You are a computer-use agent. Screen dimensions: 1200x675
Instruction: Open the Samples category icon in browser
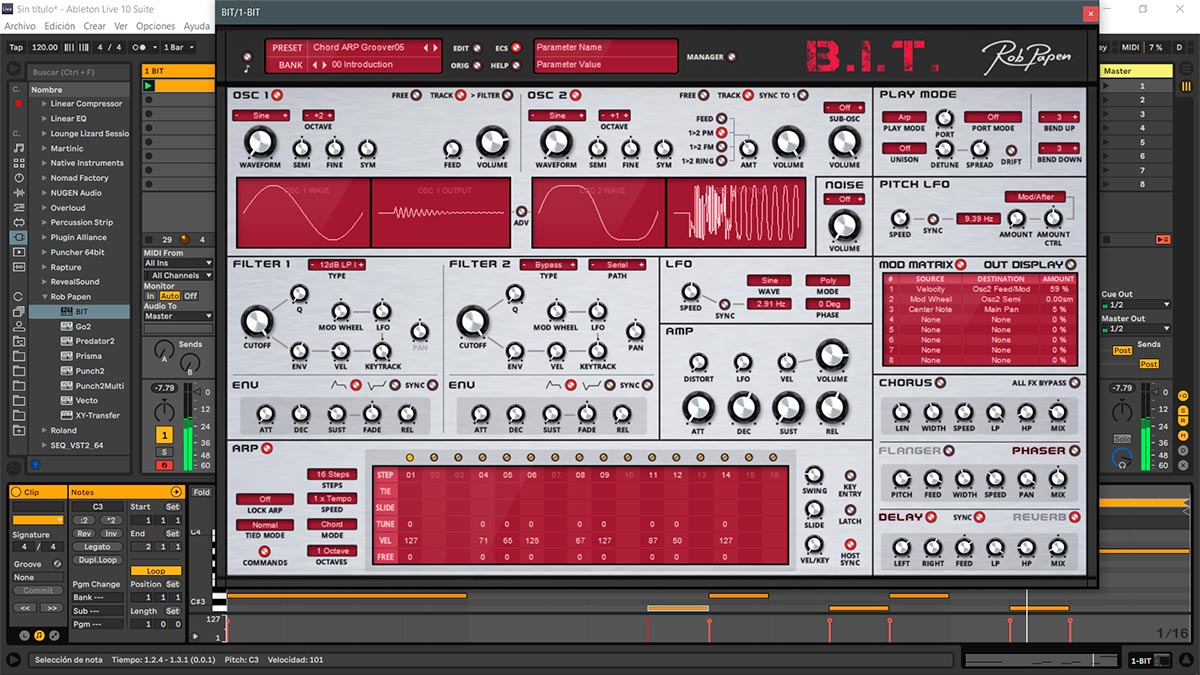tap(18, 267)
